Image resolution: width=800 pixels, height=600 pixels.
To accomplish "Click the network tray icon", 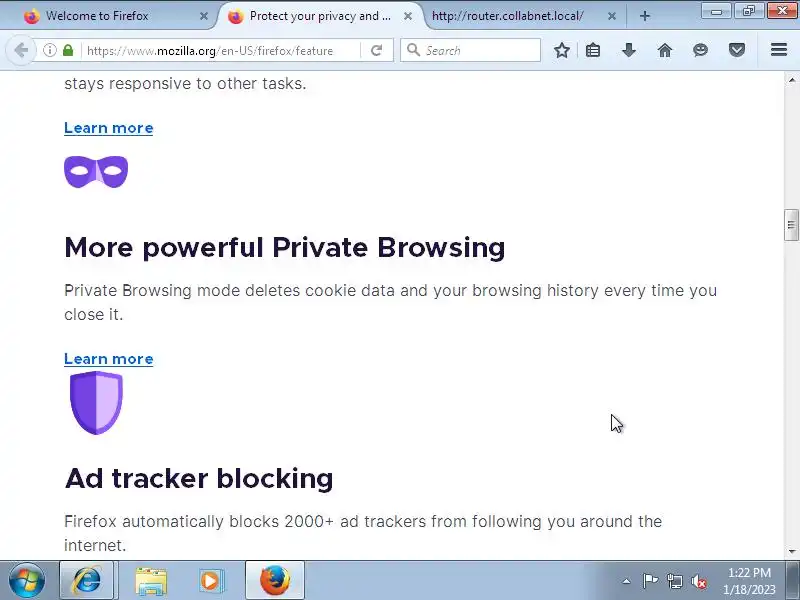I will point(674,581).
